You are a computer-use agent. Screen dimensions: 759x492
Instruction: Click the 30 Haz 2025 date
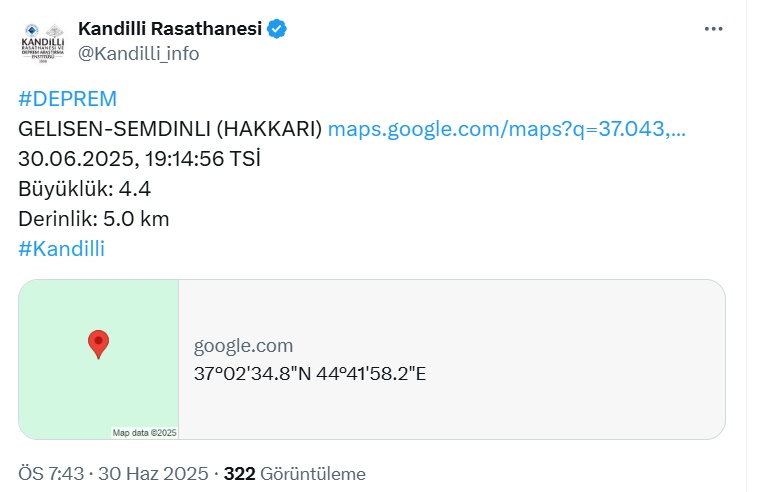(153, 474)
